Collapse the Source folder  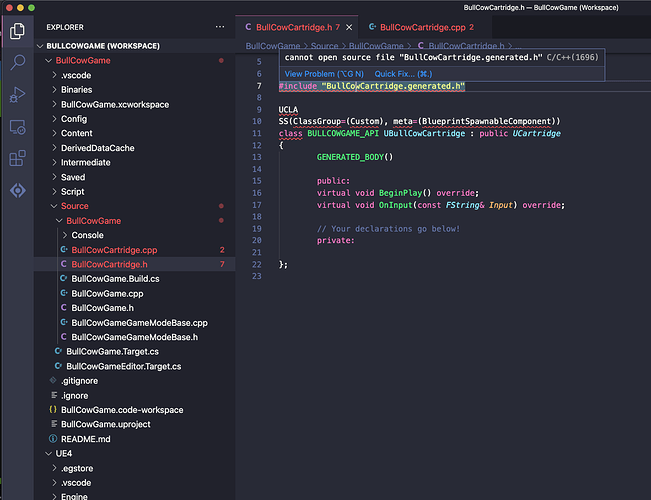pos(75,206)
